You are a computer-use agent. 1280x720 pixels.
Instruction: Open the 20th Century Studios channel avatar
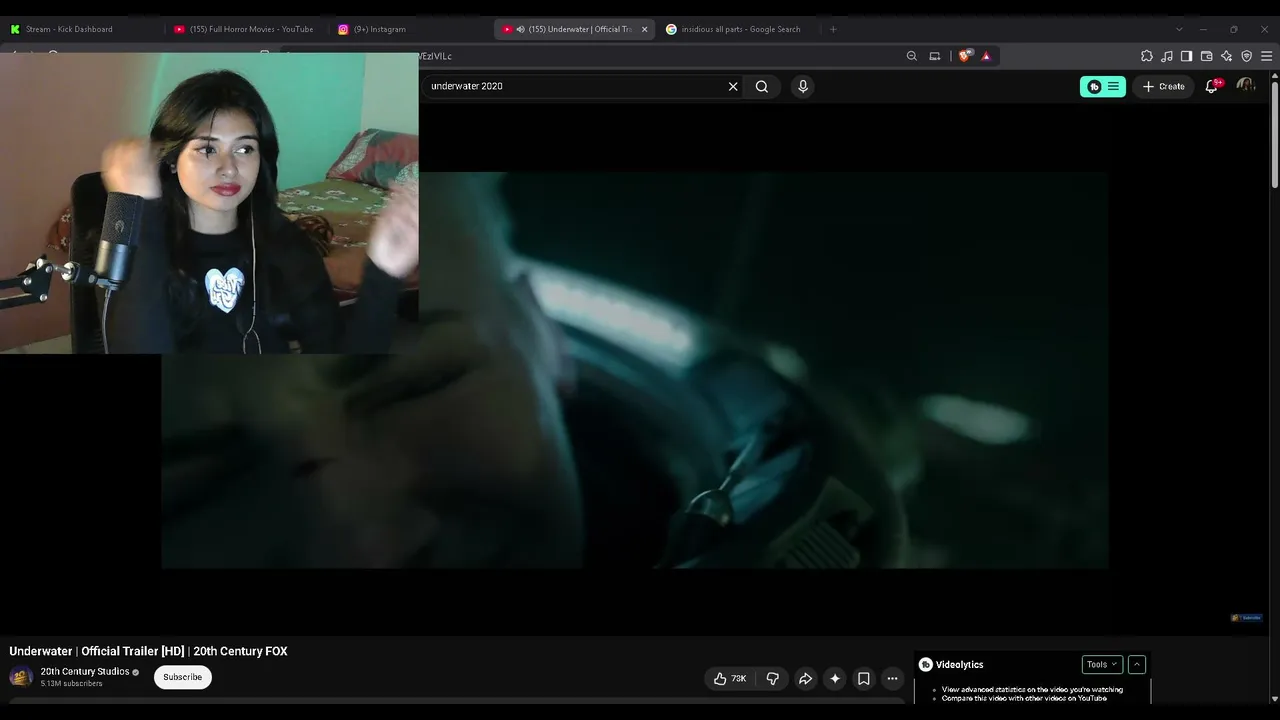[x=21, y=677]
